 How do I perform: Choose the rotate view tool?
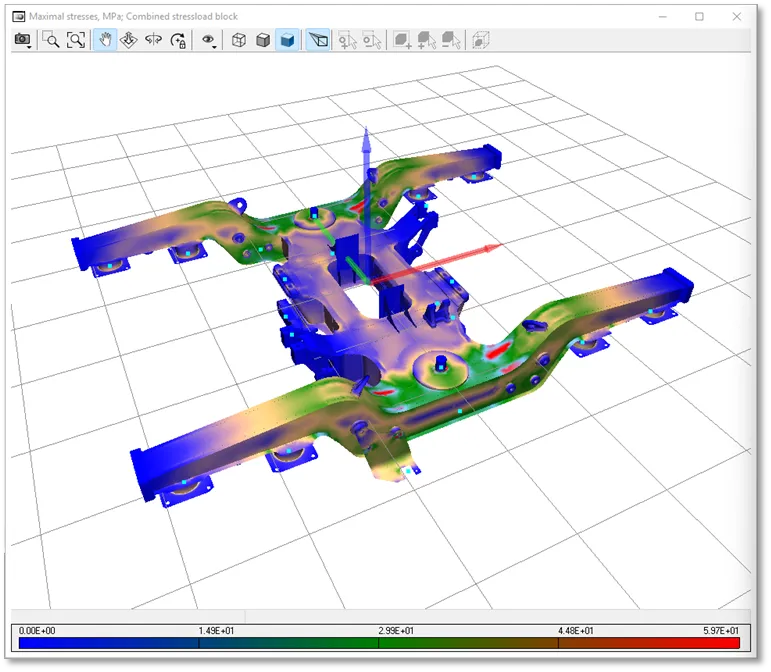pyautogui.click(x=154, y=40)
